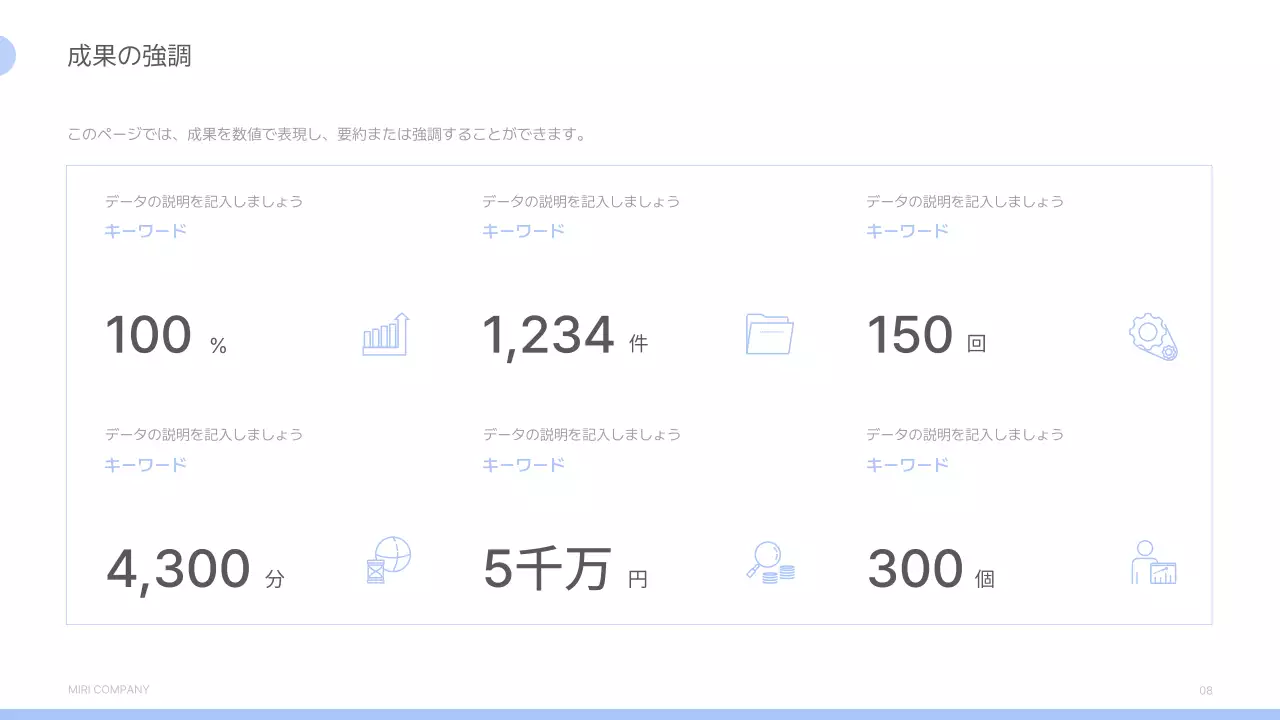This screenshot has width=1280, height=720.
Task: Select the page number 08
Action: (x=1205, y=690)
